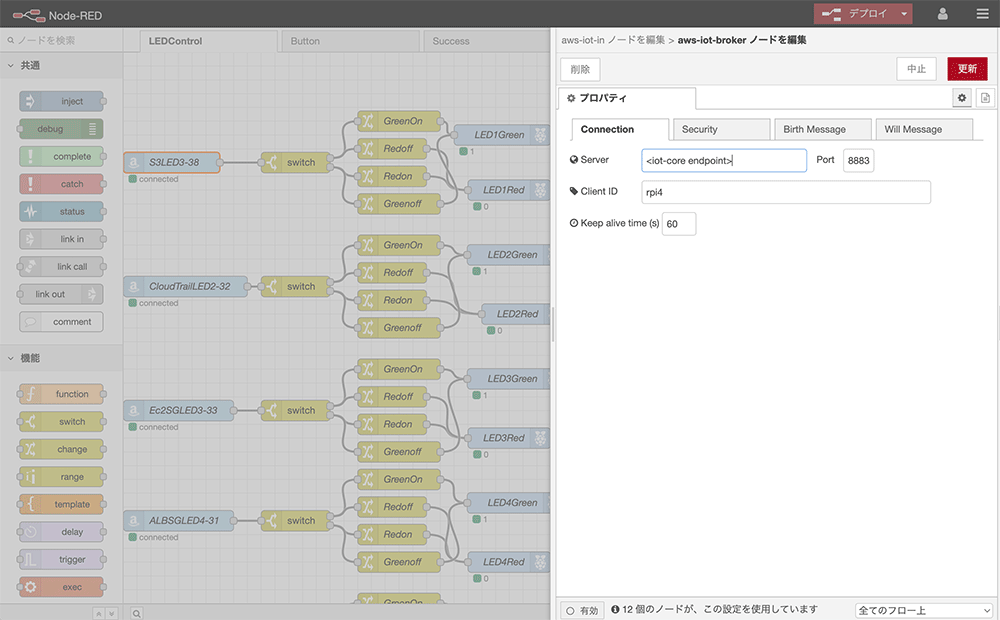
Task: Open the 全てのフロー上 scope dropdown
Action: click(924, 610)
